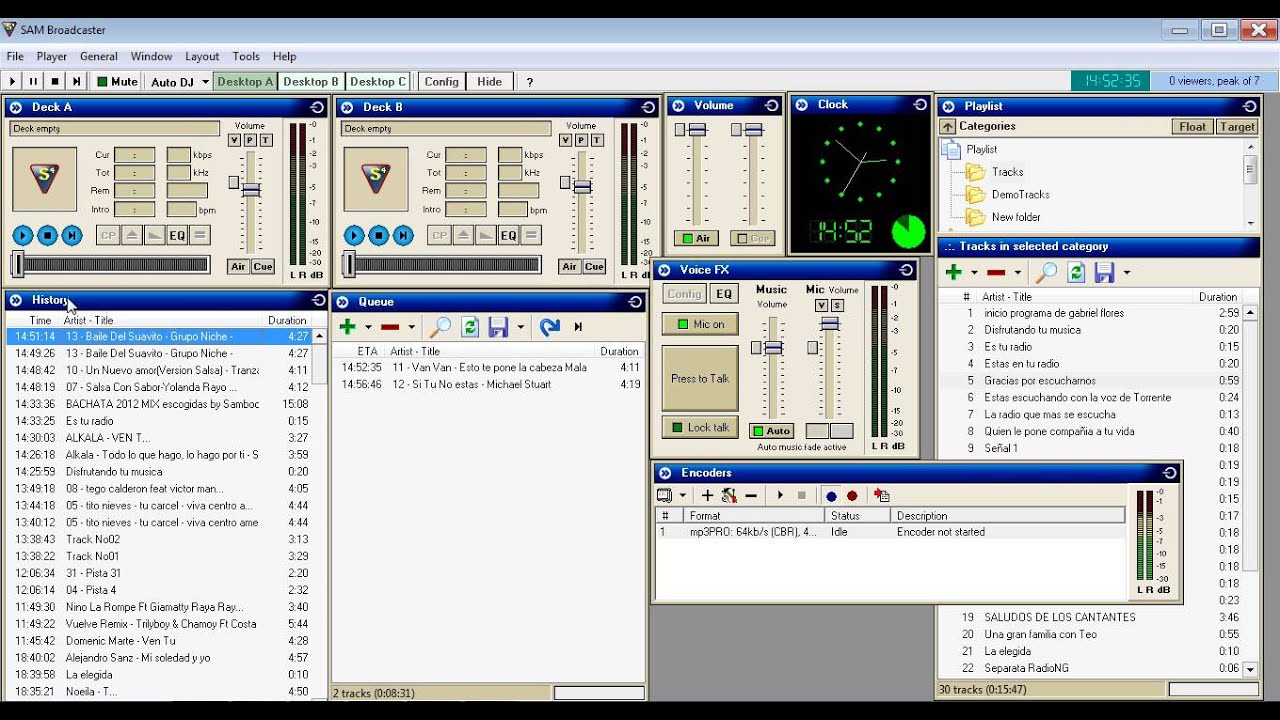The image size is (1280, 720).
Task: Click Deck B round play button
Action: (354, 236)
